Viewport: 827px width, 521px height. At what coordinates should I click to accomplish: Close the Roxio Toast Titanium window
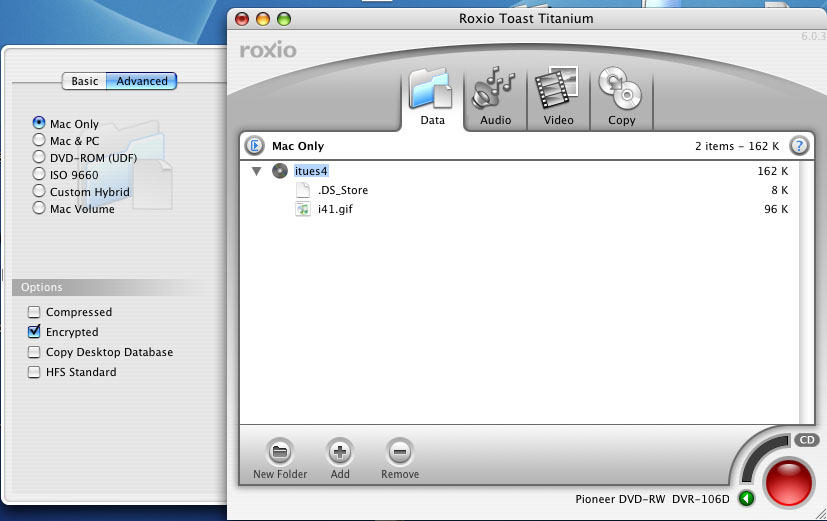coord(242,19)
